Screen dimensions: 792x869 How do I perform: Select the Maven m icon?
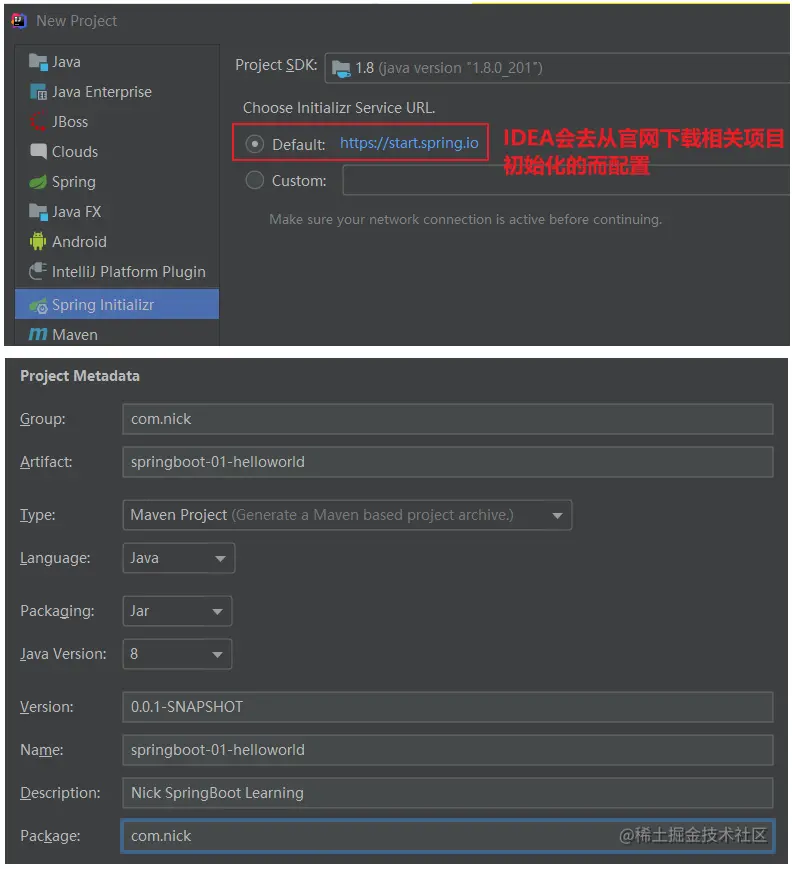click(x=38, y=335)
